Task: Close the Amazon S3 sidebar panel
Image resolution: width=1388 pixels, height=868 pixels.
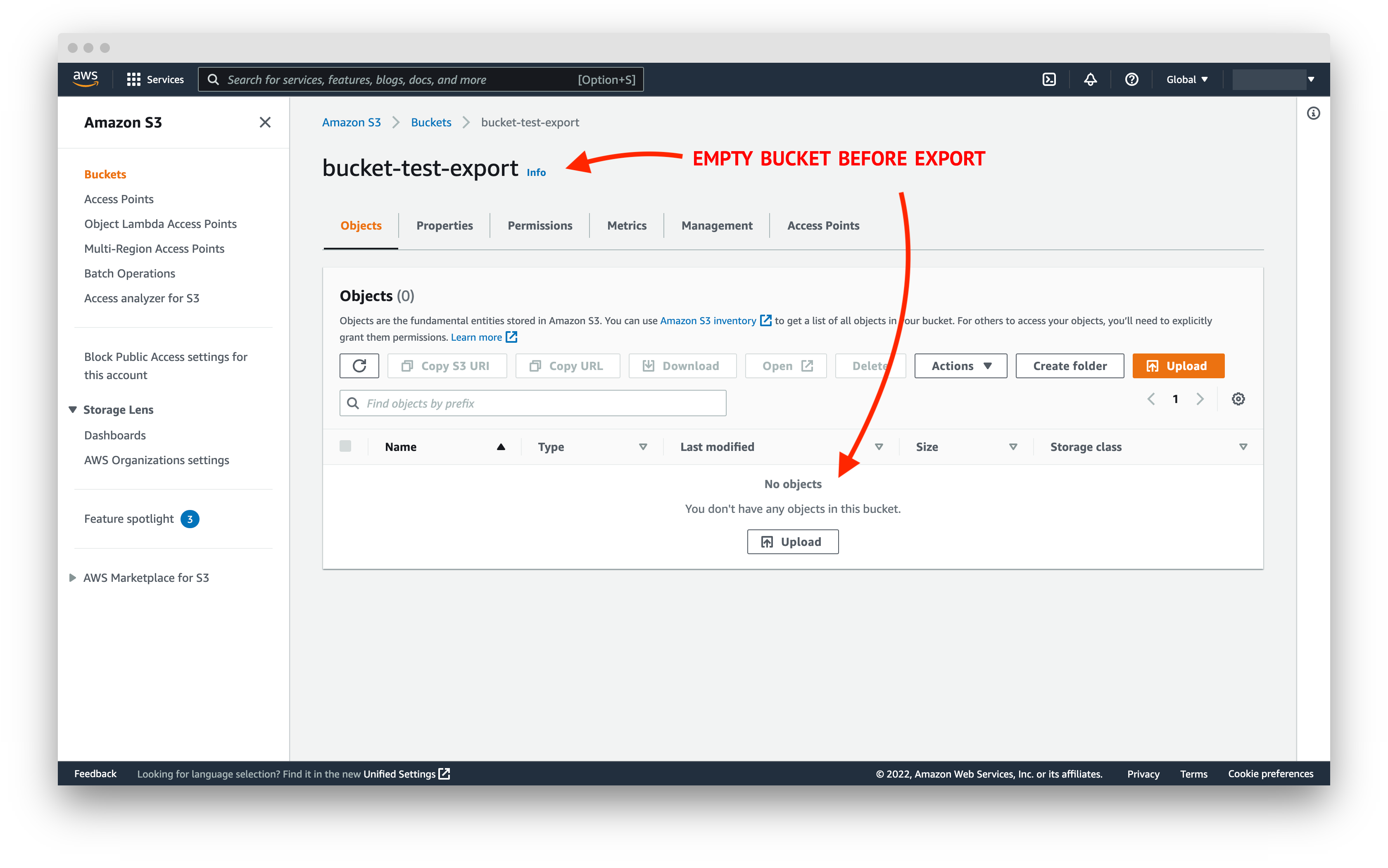Action: coord(265,122)
